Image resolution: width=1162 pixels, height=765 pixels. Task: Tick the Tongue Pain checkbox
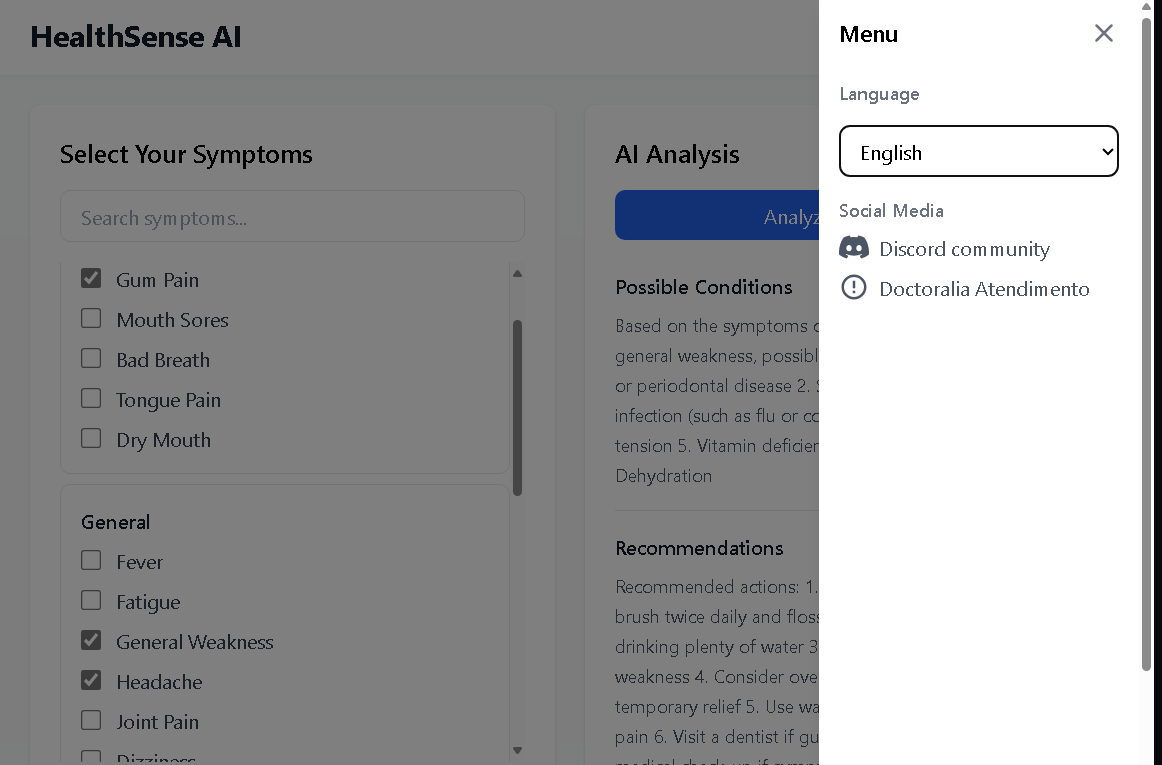[91, 398]
